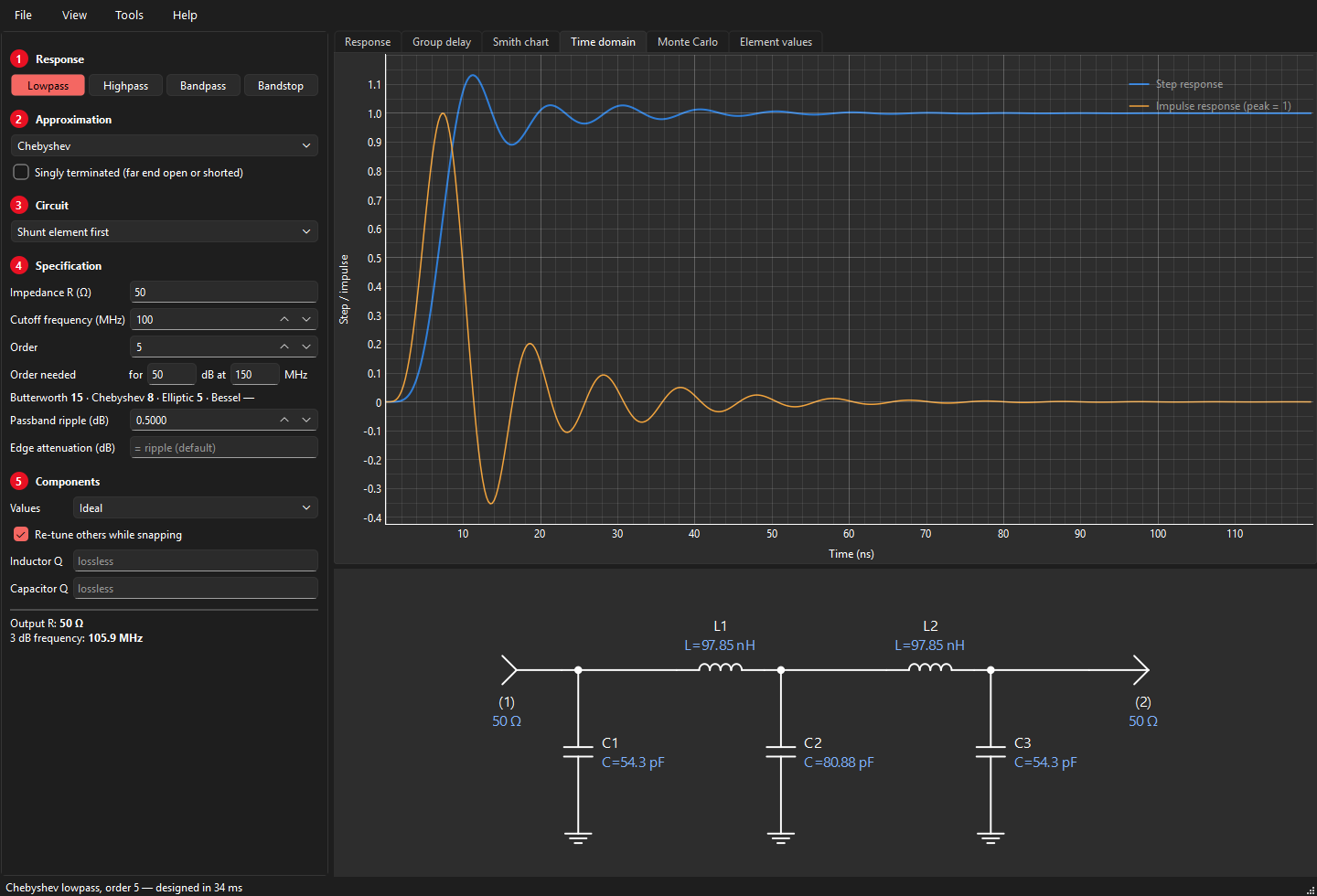Select the Bandpass response type
This screenshot has width=1317, height=896.
[x=203, y=85]
